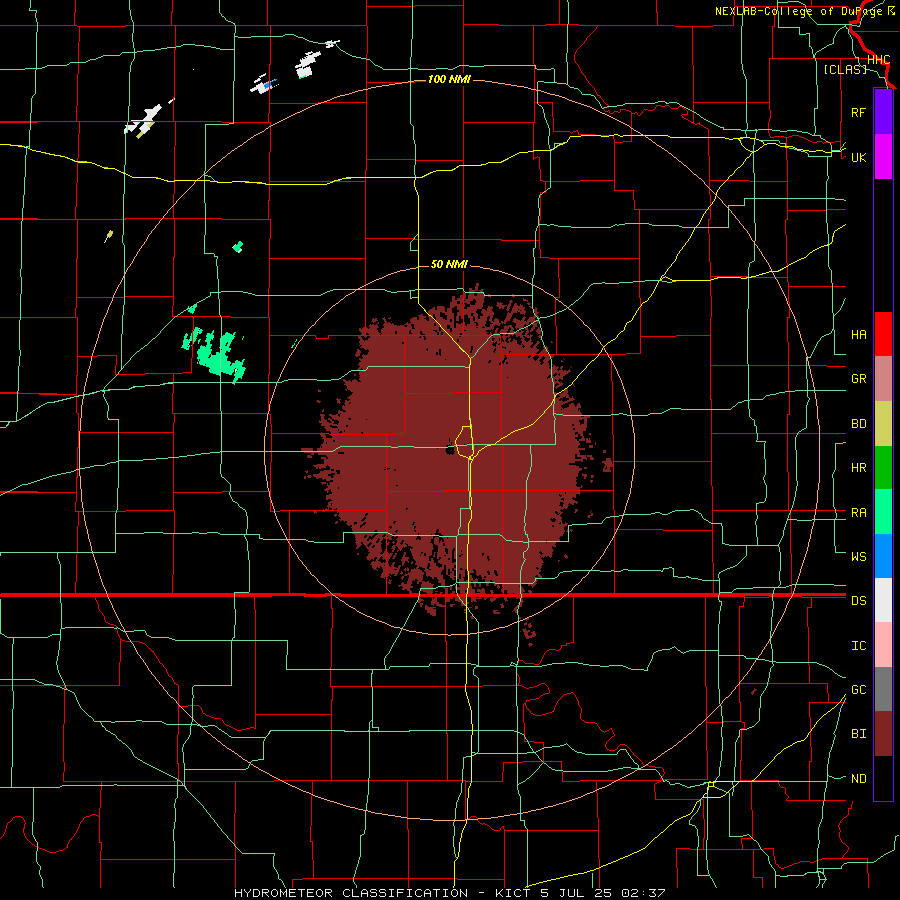
Task: Click the GR legend label
Action: 858,379
